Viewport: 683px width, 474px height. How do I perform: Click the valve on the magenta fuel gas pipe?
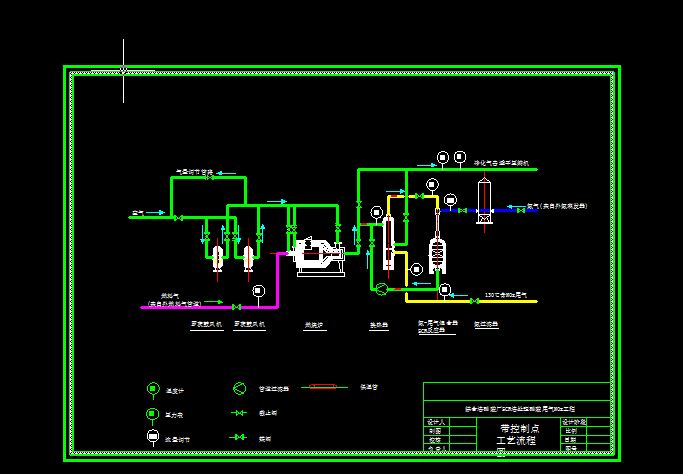(x=237, y=307)
